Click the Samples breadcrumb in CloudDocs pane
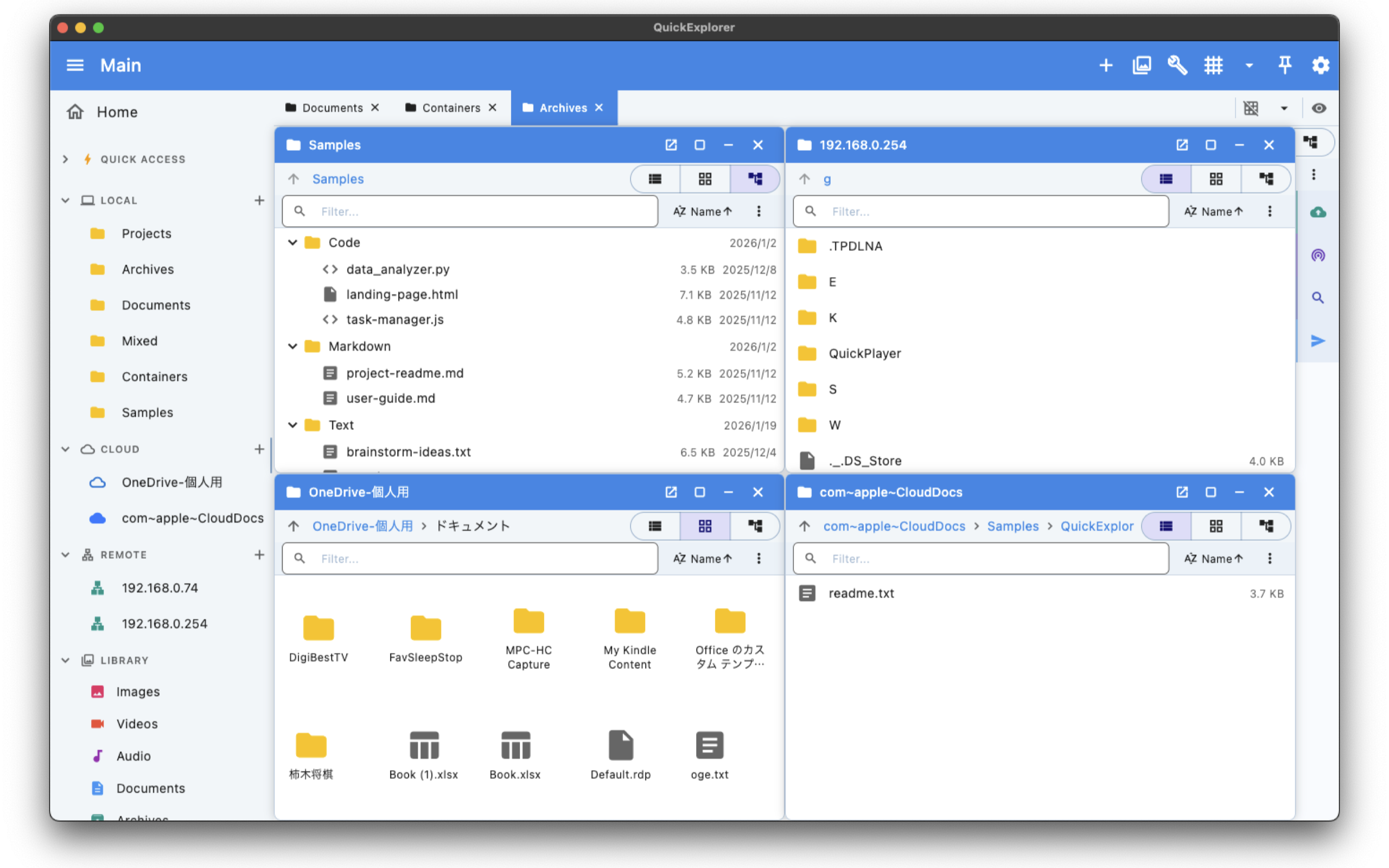 point(1012,526)
